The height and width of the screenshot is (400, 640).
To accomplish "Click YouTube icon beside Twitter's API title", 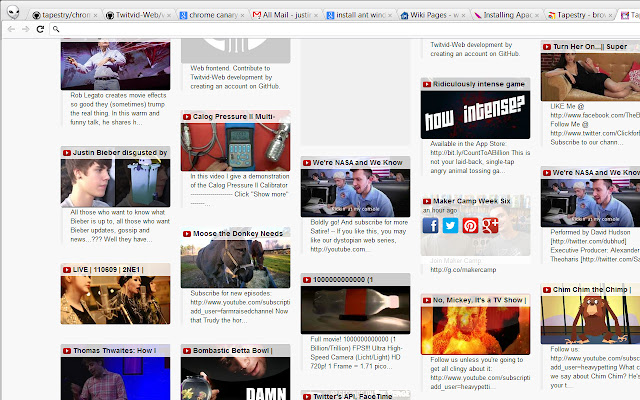I will click(x=307, y=396).
